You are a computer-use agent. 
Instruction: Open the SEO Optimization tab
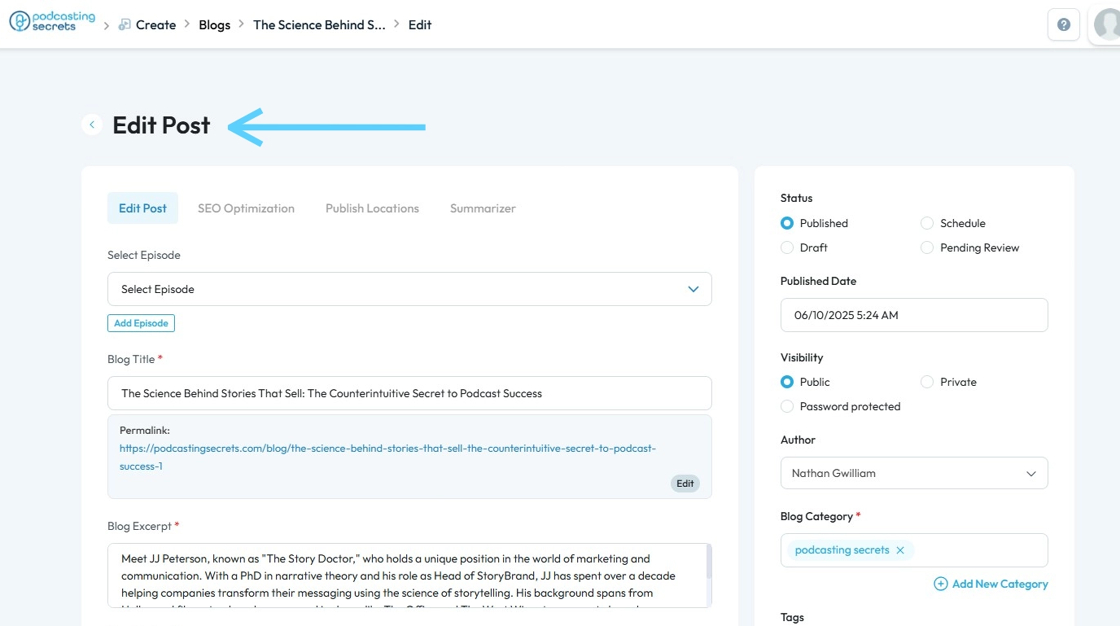pyautogui.click(x=246, y=208)
